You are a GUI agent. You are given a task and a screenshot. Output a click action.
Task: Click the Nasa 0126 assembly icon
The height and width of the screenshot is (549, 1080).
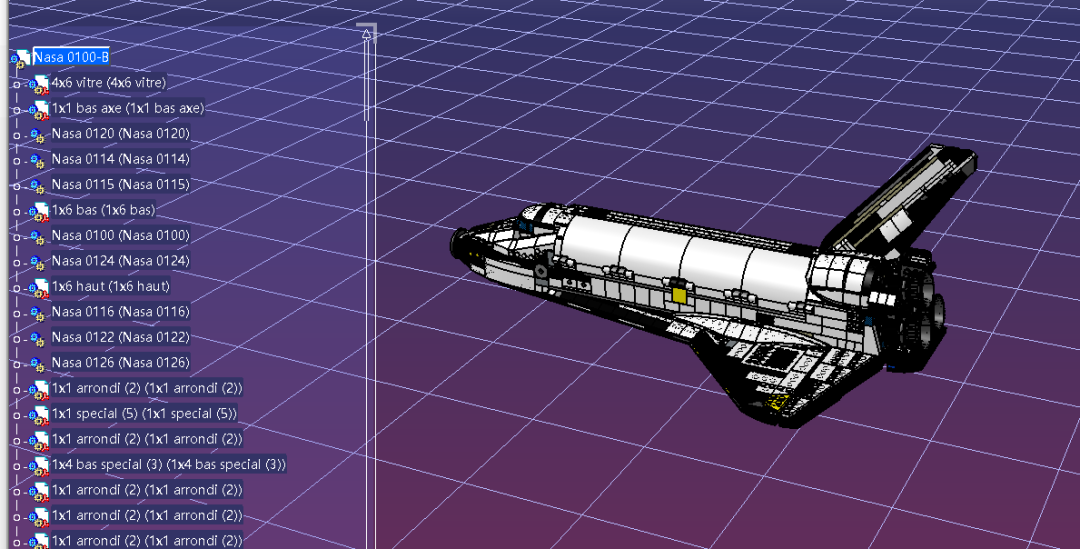[37, 364]
